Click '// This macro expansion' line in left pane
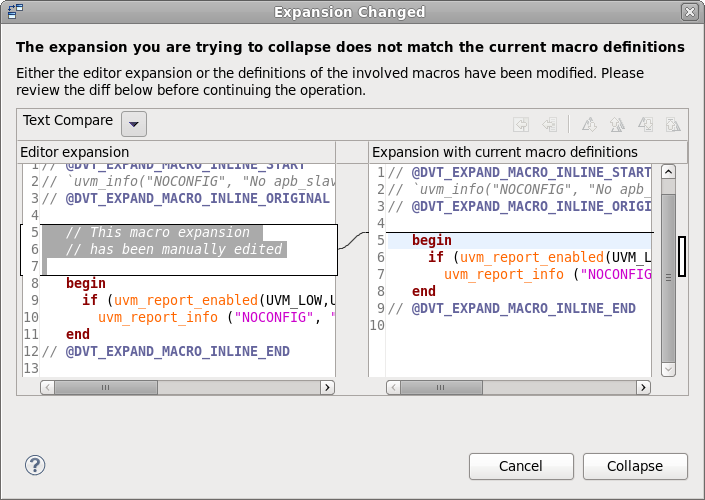Viewport: 705px width, 500px height. point(157,232)
